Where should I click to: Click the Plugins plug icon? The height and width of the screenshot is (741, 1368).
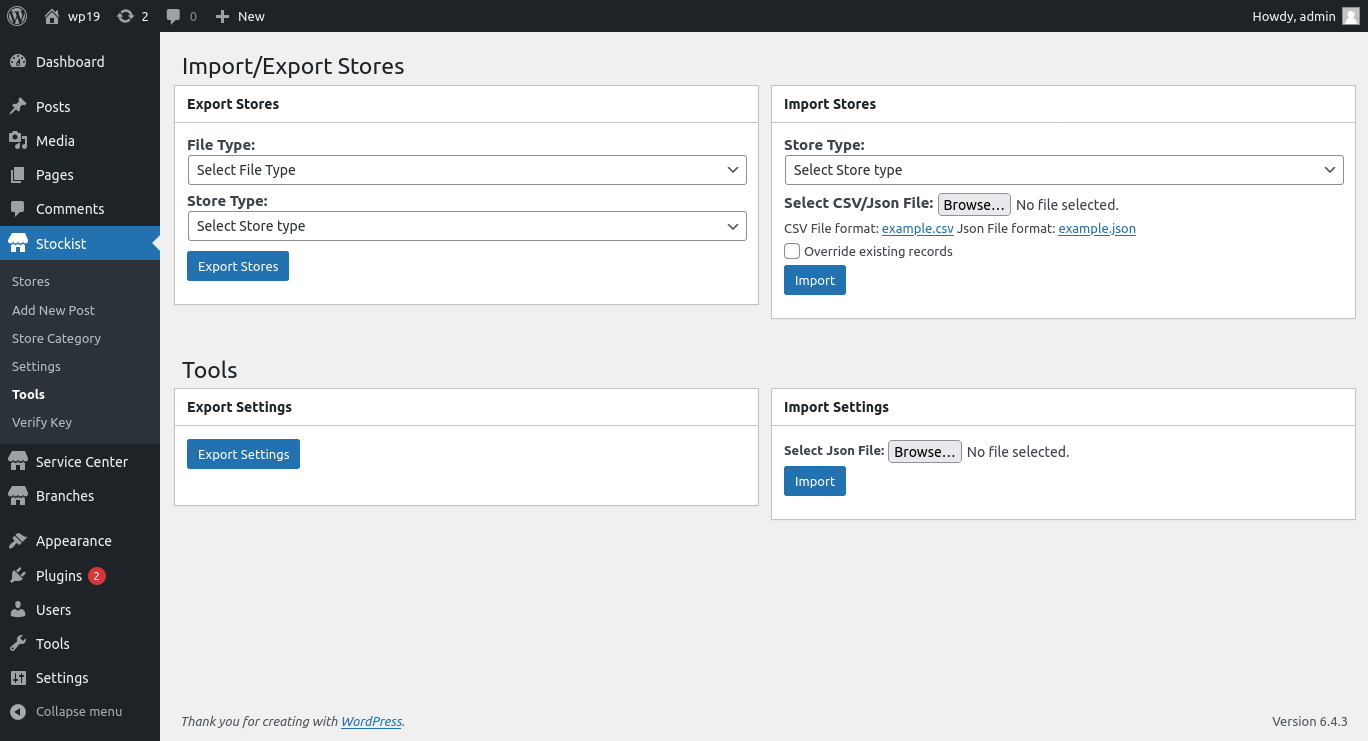click(18, 576)
